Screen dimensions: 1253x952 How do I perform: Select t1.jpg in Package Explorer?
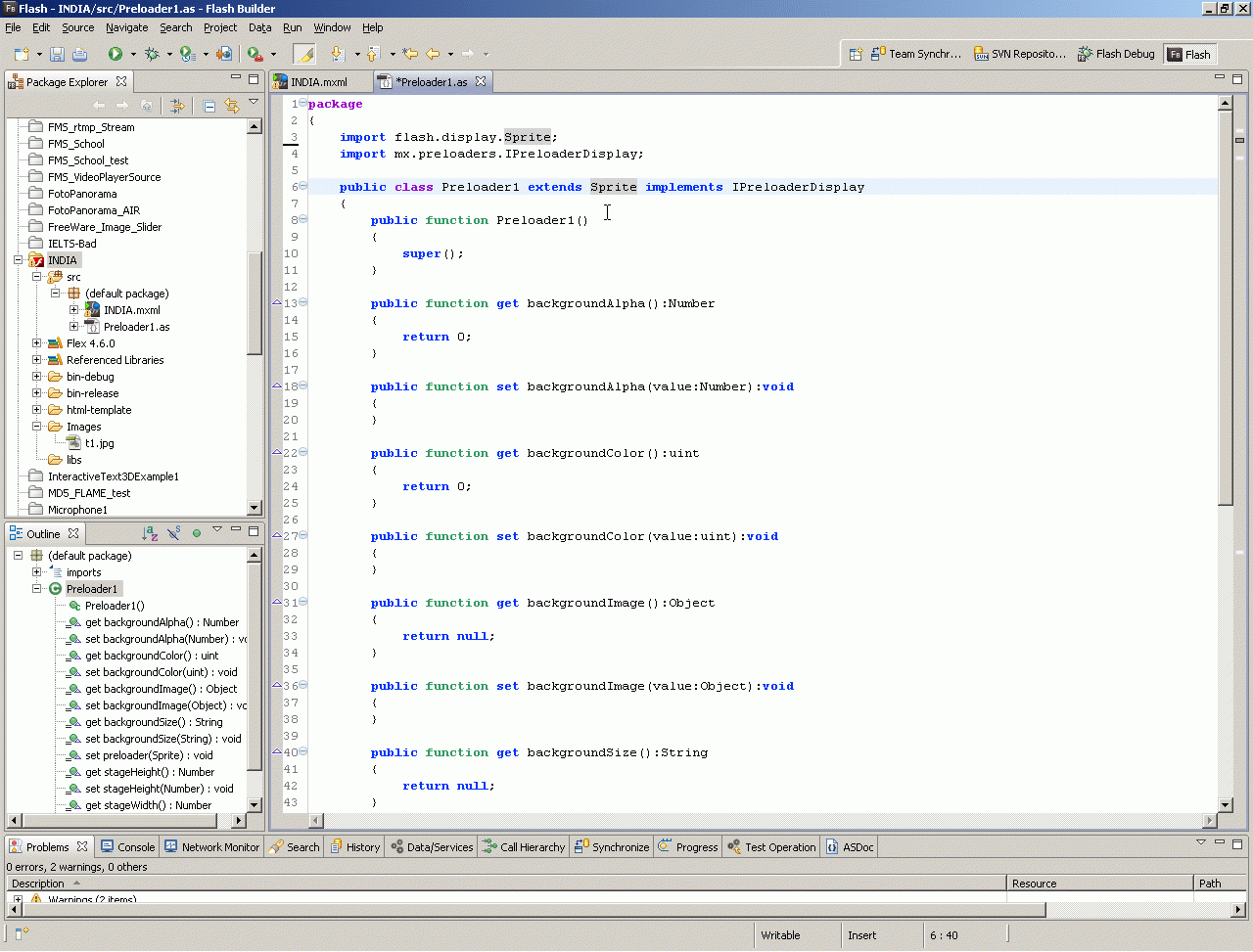[99, 443]
